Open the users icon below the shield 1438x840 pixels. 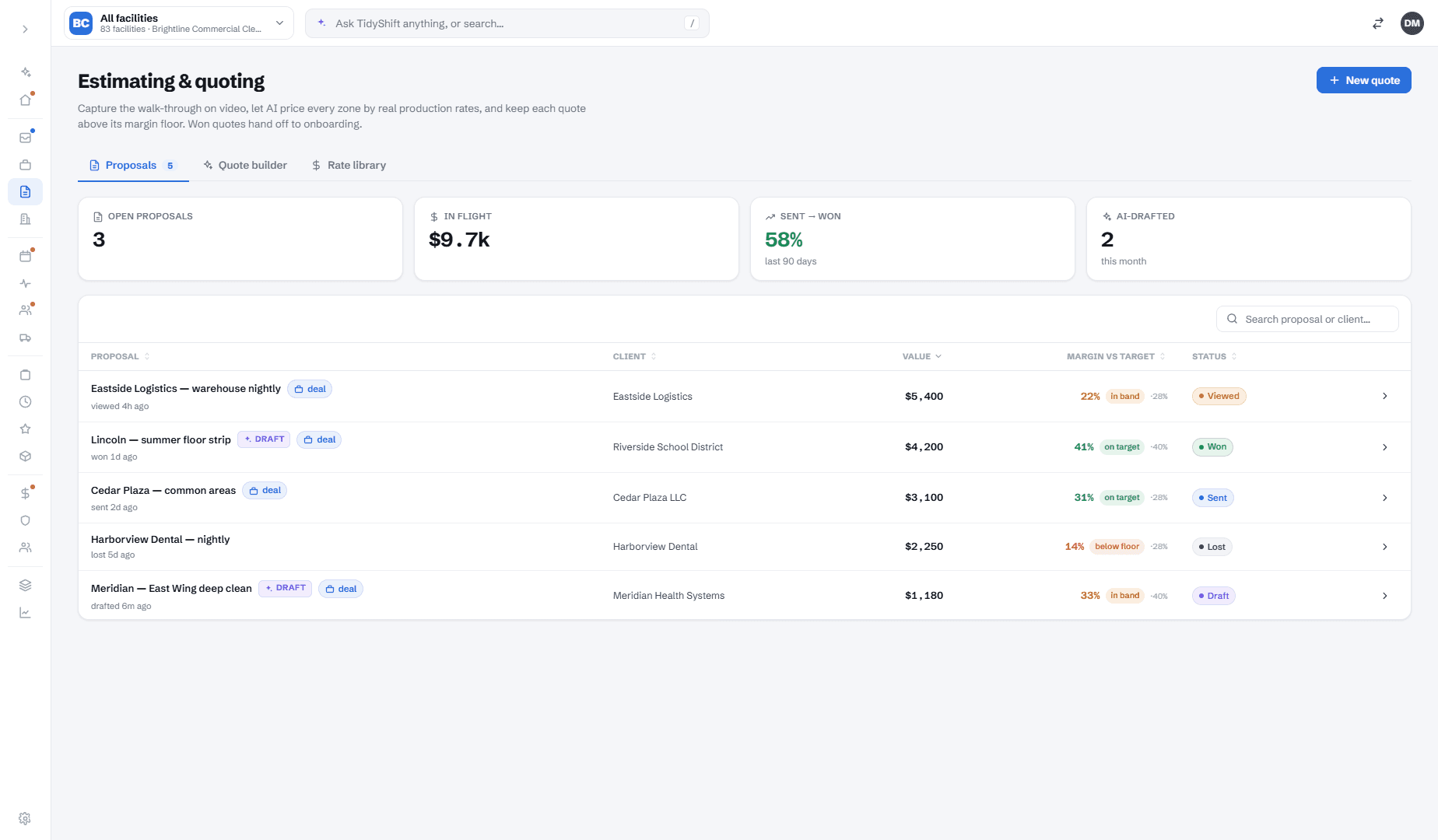[25, 548]
